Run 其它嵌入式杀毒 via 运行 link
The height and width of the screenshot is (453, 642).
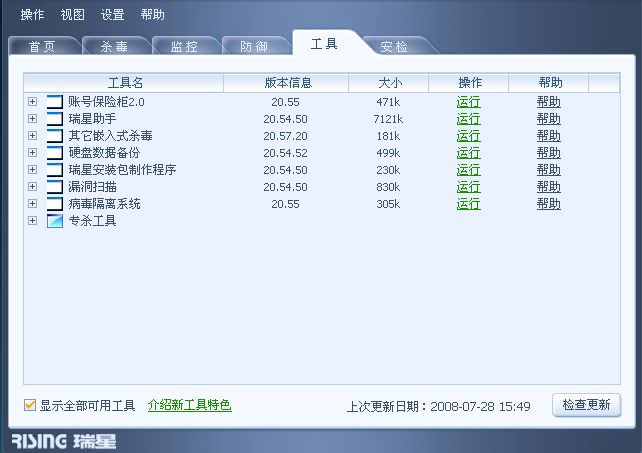(x=468, y=136)
